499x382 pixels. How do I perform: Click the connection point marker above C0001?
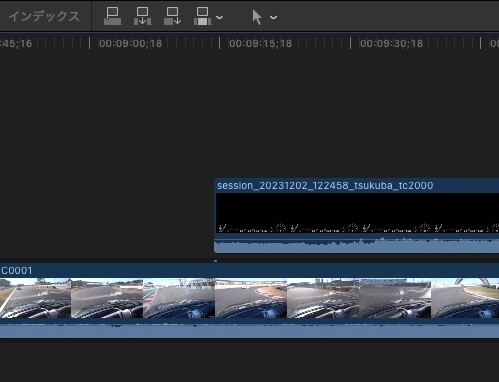[x=215, y=261]
